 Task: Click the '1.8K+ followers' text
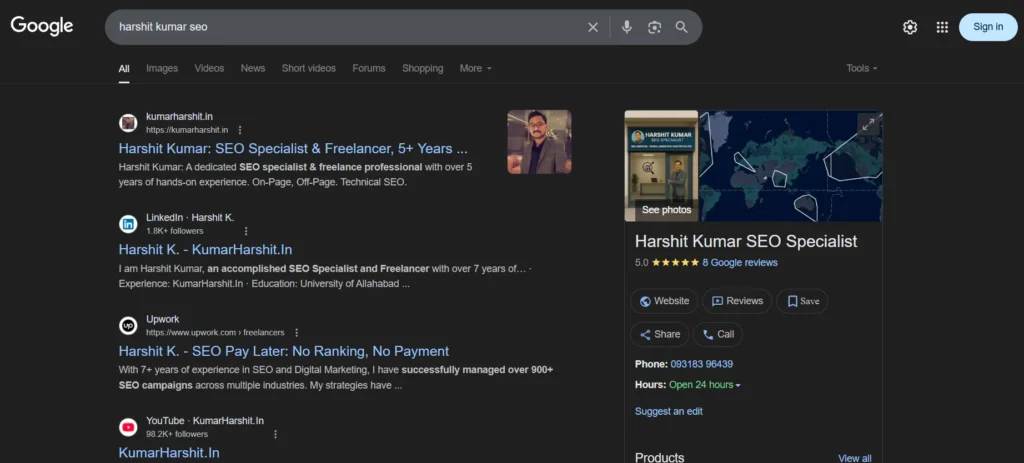174,231
